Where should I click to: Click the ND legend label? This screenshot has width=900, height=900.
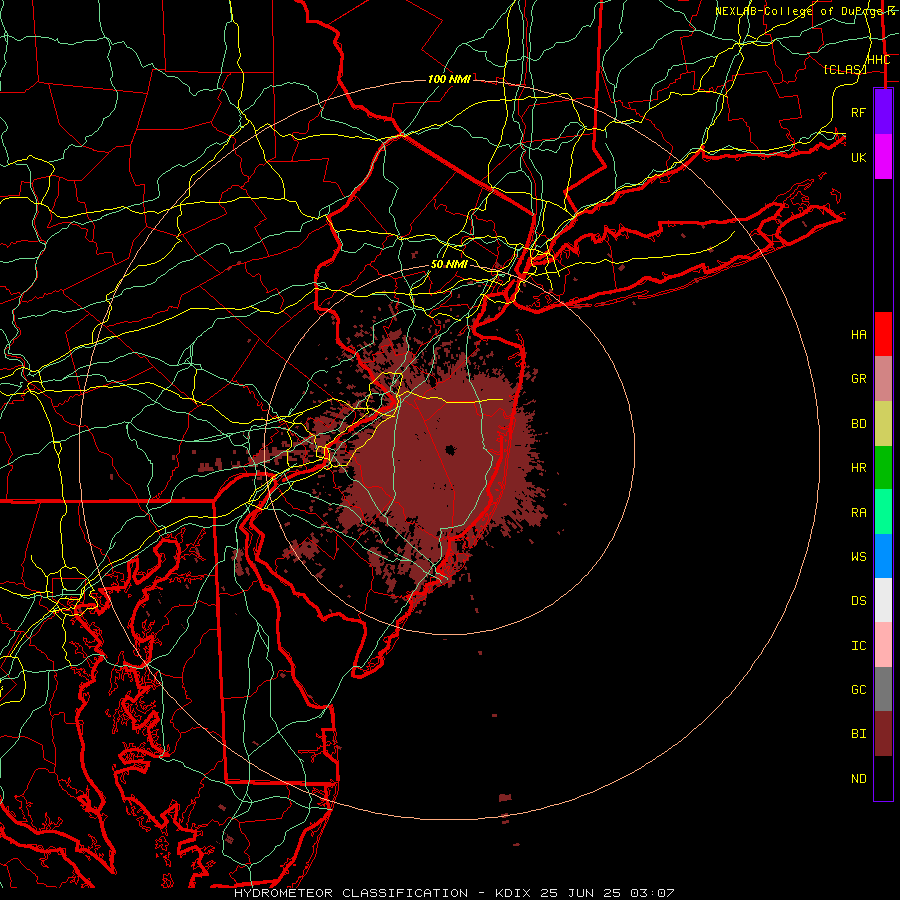pos(859,779)
